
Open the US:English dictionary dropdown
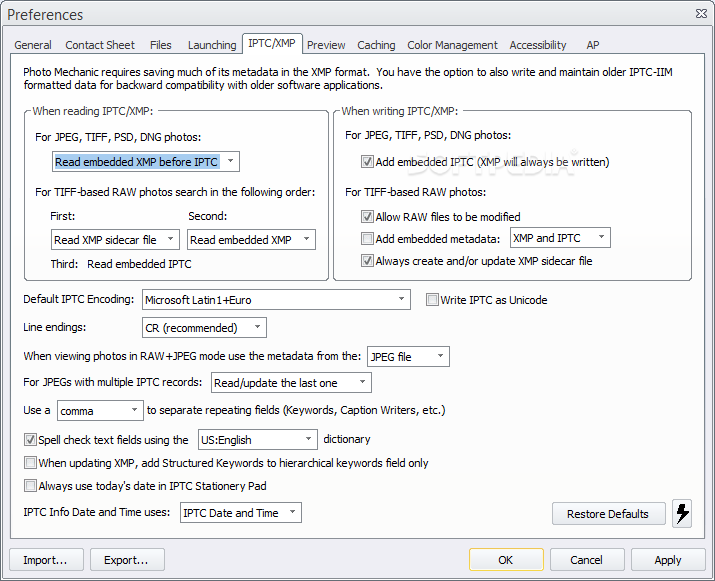pos(258,440)
